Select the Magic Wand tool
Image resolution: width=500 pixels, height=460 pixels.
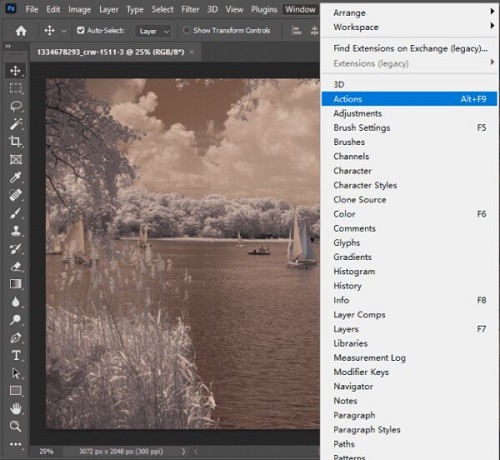[16, 124]
